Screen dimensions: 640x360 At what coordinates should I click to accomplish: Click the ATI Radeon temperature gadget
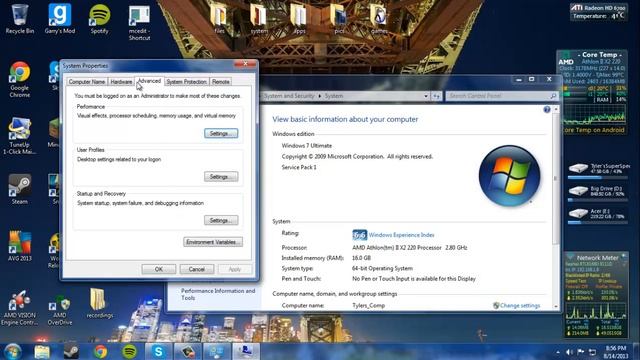point(598,12)
